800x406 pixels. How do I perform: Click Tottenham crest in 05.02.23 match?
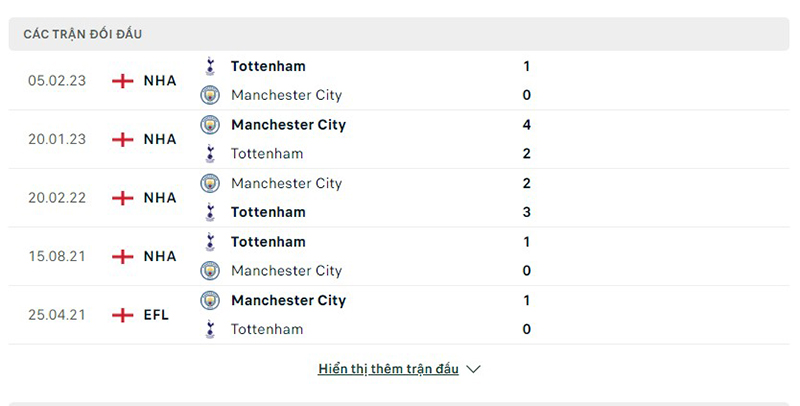210,66
